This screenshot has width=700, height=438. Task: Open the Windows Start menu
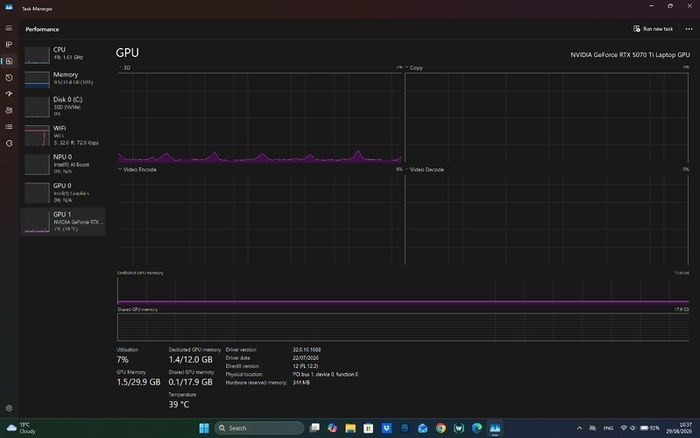tap(204, 428)
